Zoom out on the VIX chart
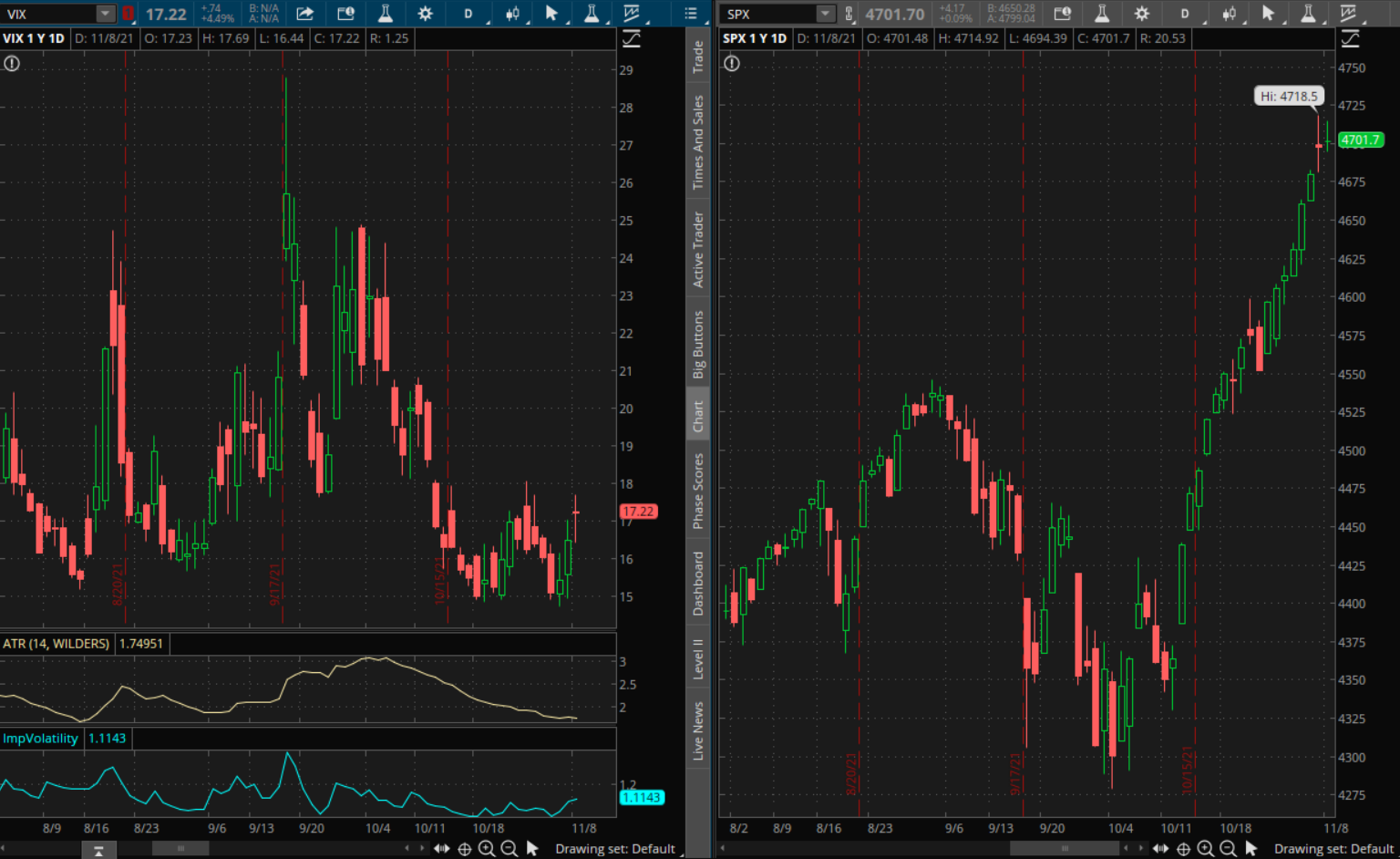1400x859 pixels. coord(510,849)
